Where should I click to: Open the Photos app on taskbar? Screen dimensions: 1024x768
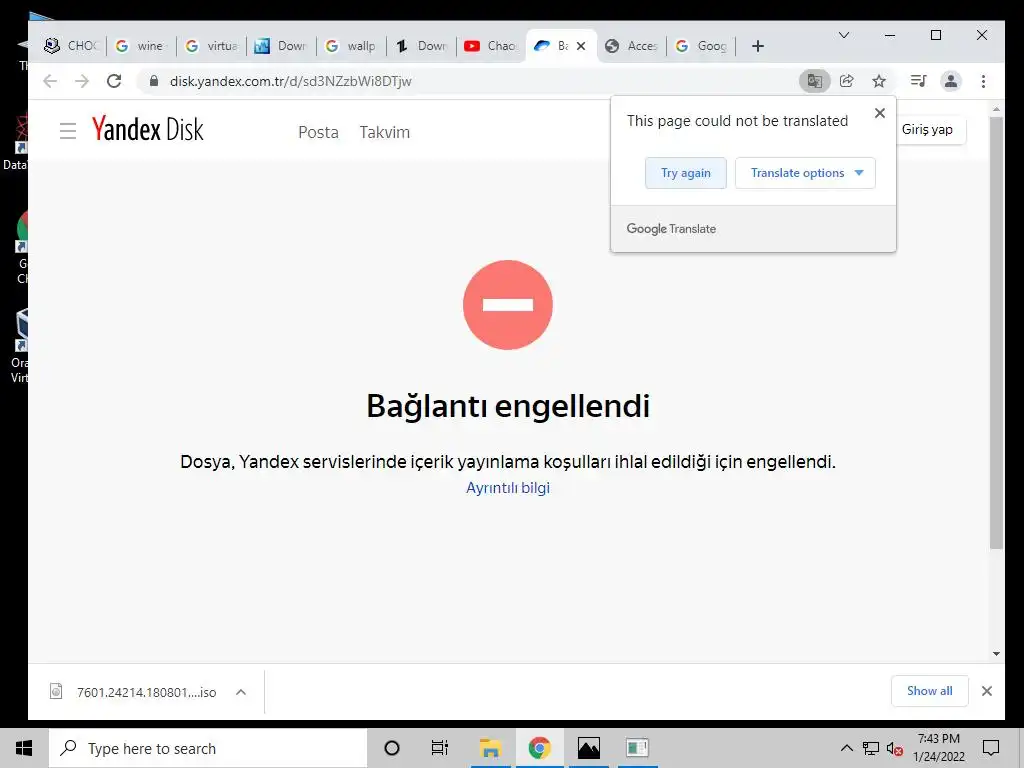tap(588, 748)
